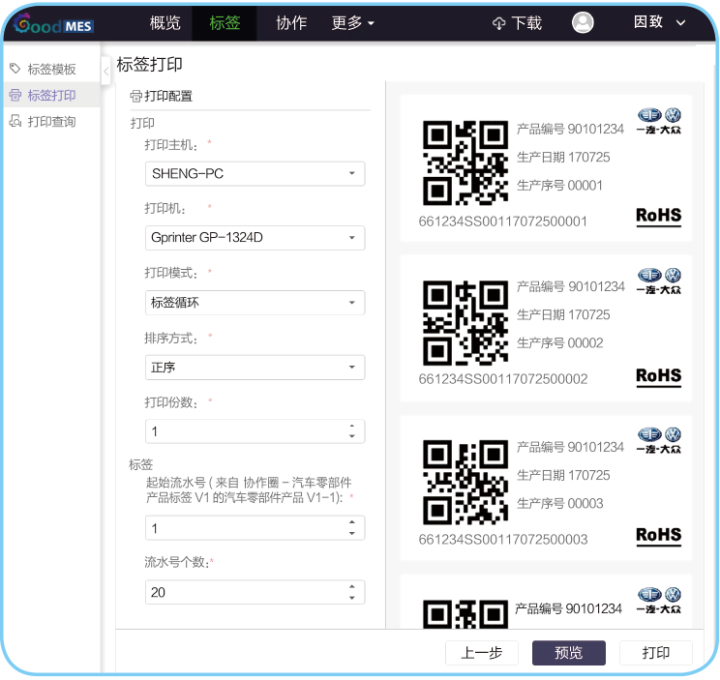
Task: Click the 打印 print button
Action: point(656,652)
